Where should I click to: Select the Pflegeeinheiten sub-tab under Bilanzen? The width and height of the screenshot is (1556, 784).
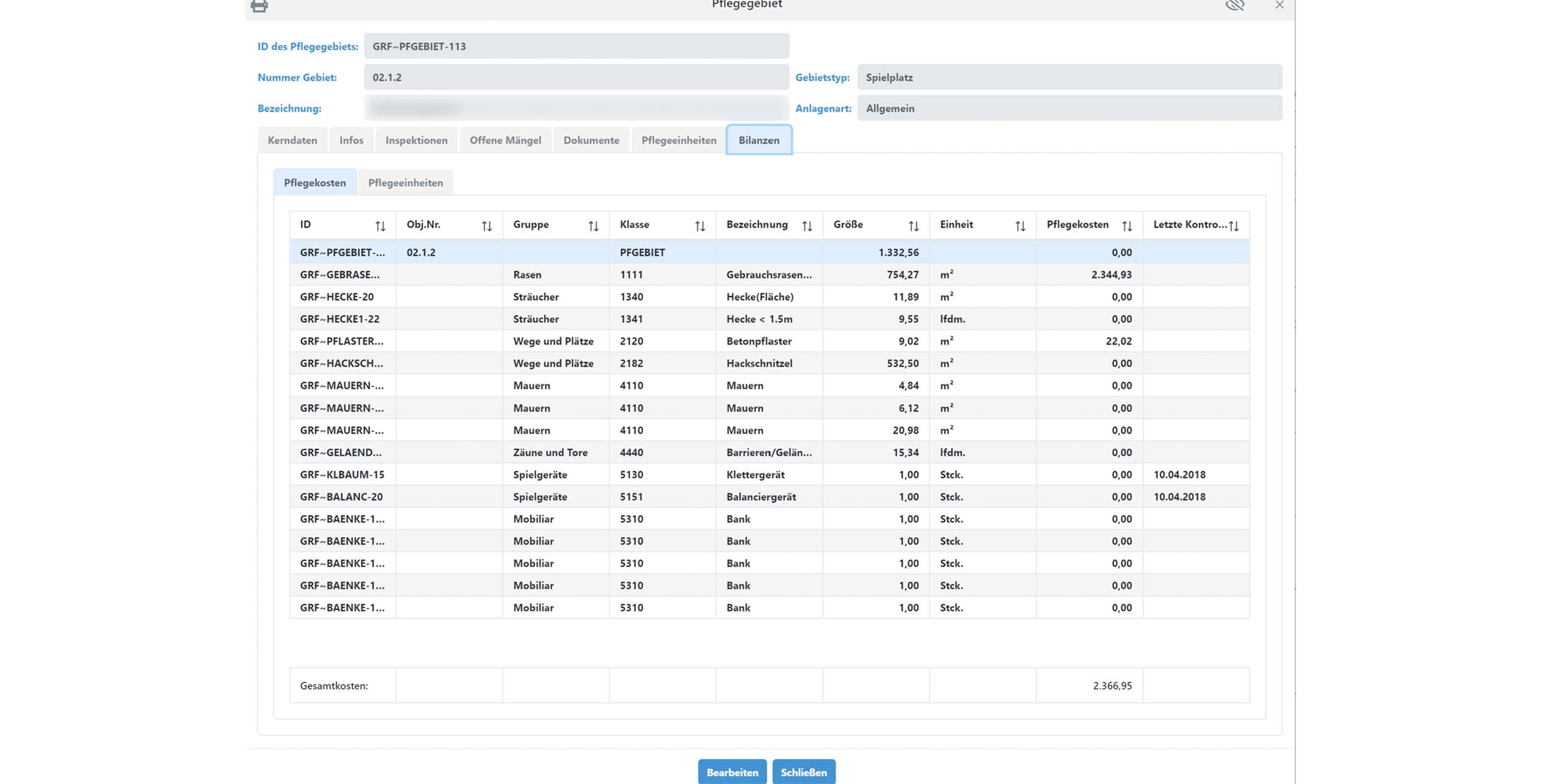(405, 183)
